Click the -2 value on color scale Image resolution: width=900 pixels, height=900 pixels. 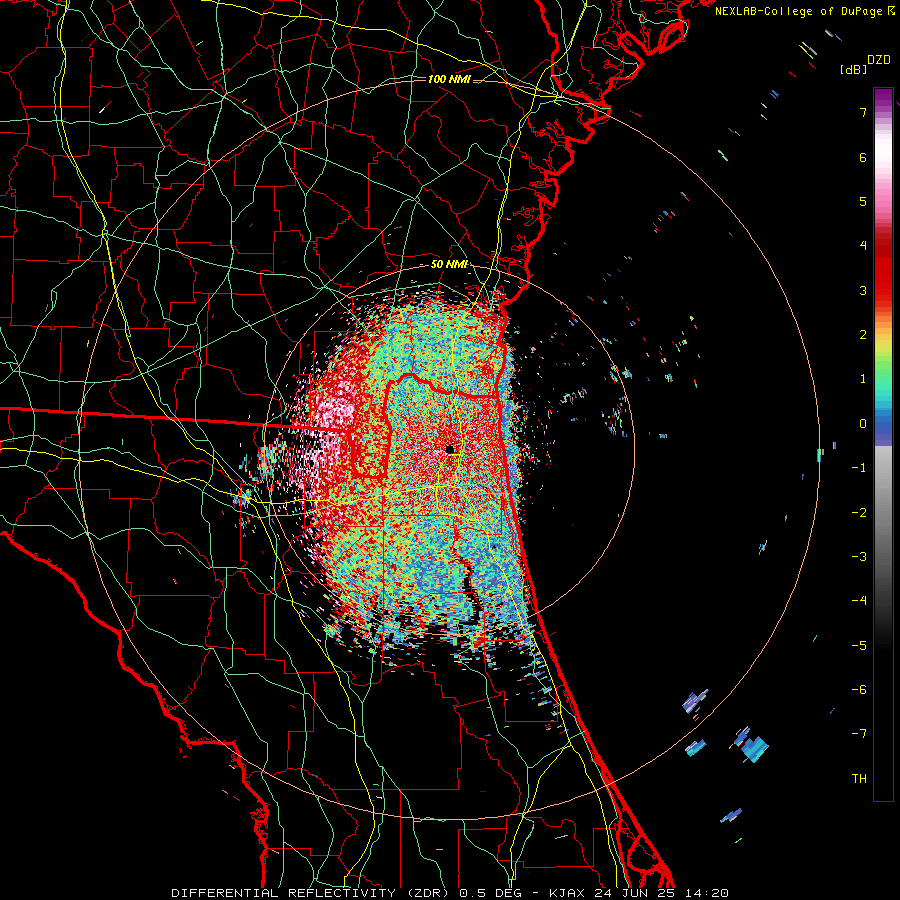(859, 513)
